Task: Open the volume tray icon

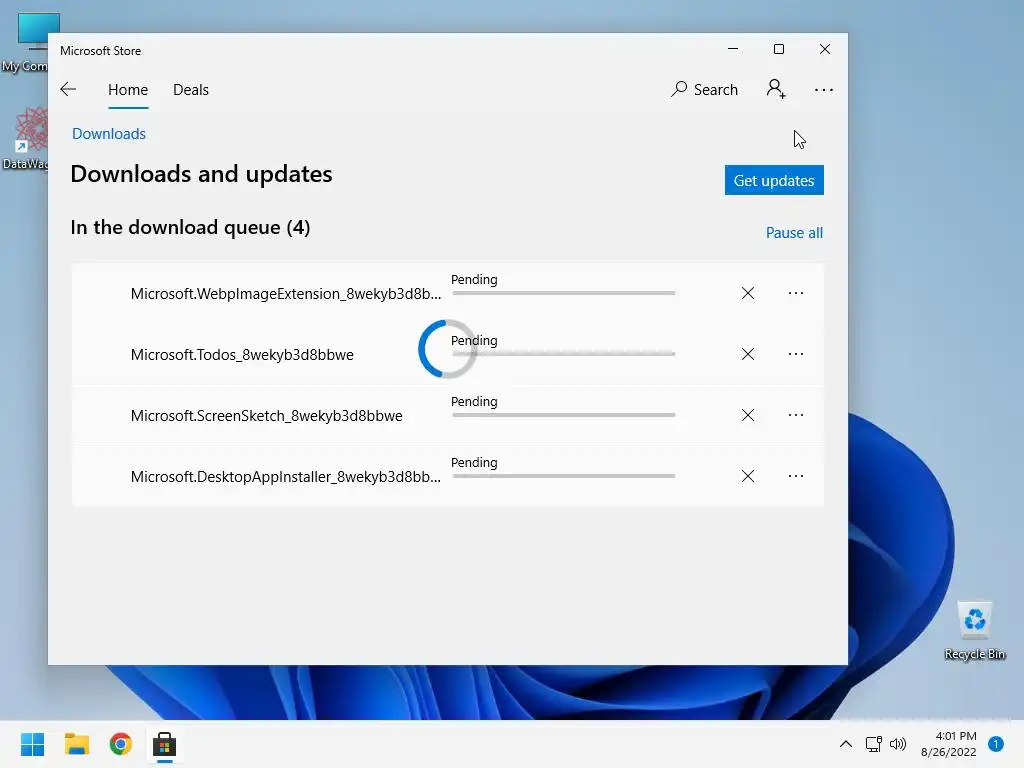Action: [898, 744]
